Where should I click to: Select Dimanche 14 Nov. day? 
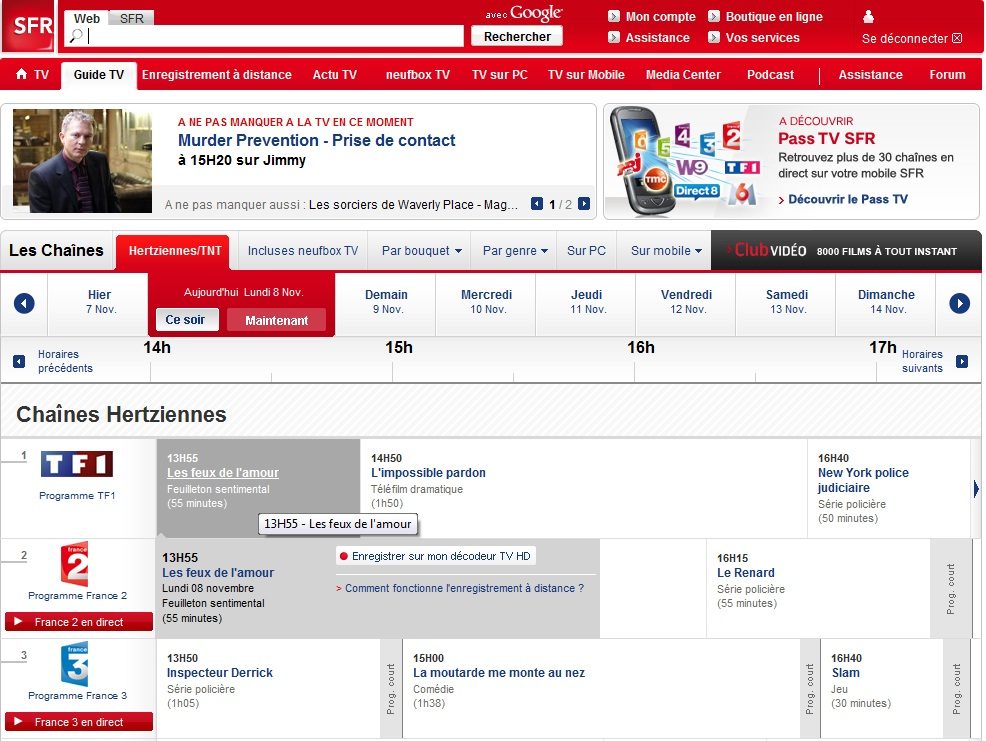coord(886,302)
